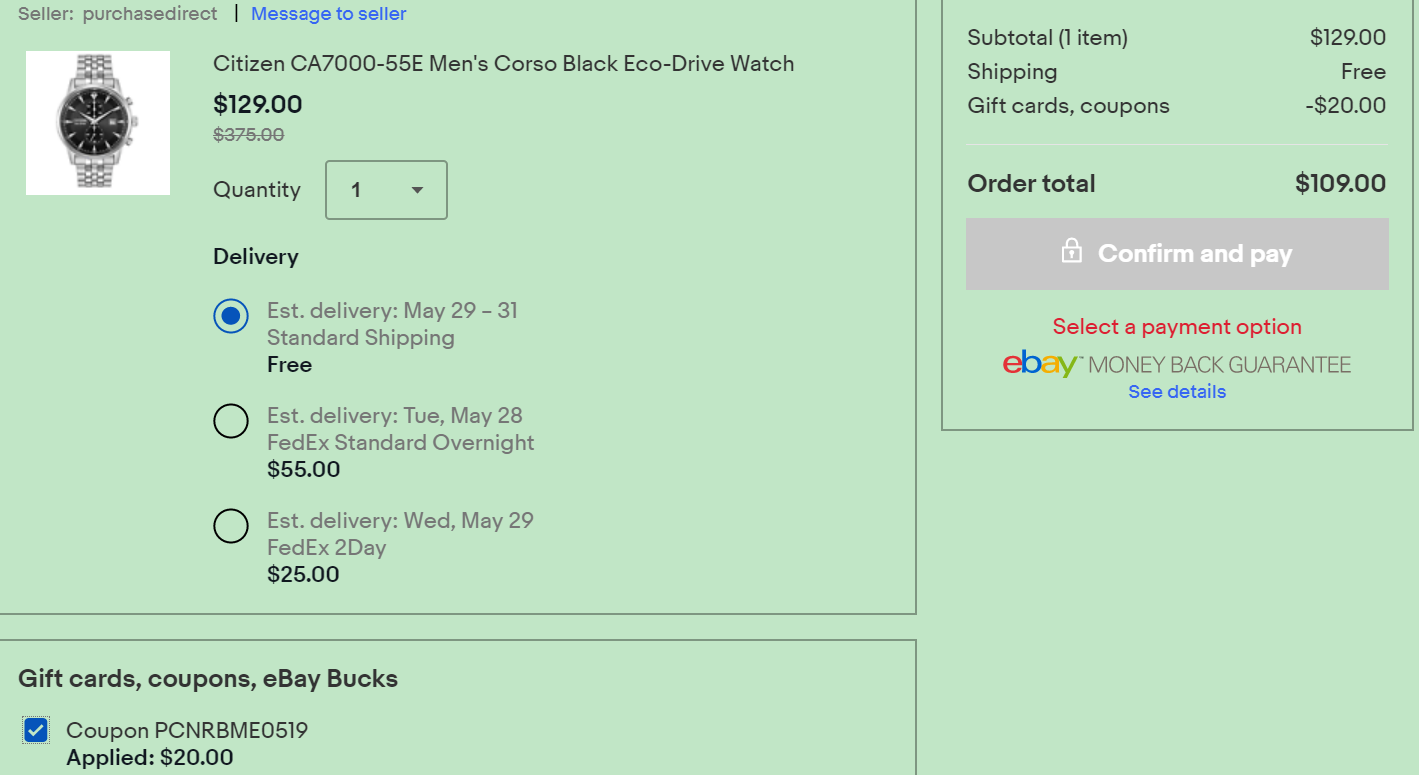Click Select a payment option message
The height and width of the screenshot is (775, 1419).
[1177, 327]
